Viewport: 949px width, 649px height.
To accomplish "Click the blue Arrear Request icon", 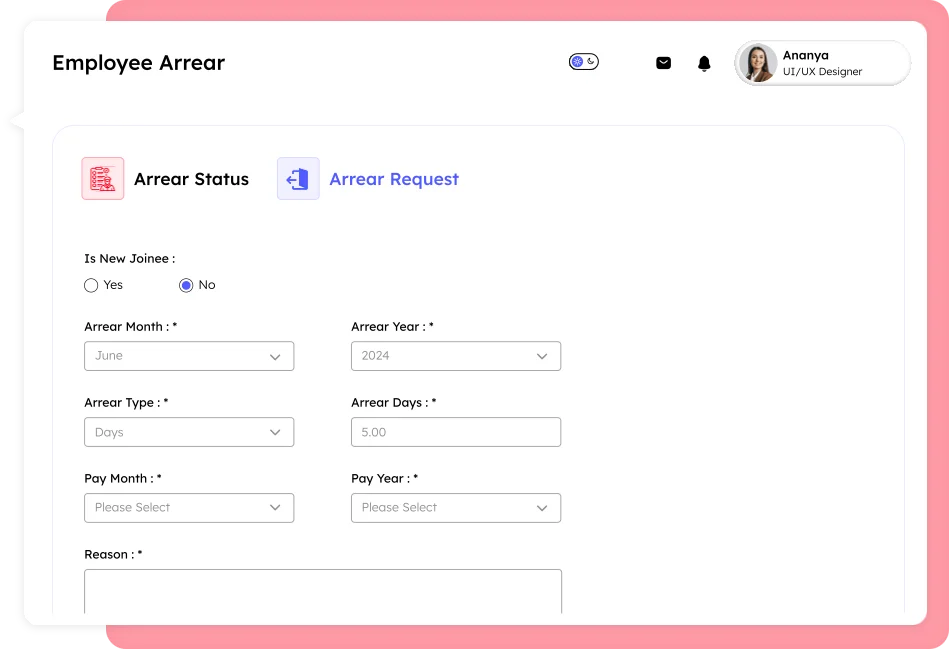I will coord(298,179).
